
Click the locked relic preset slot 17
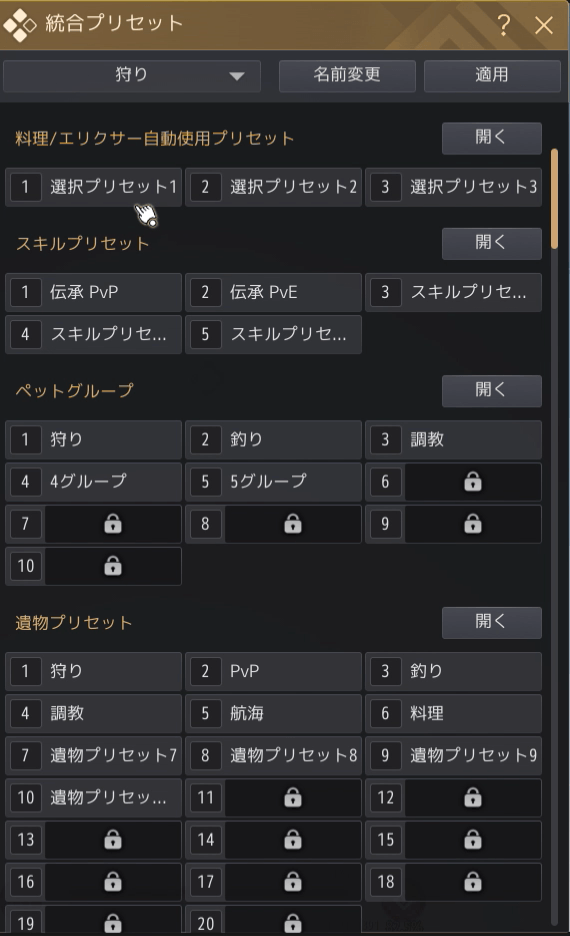[x=273, y=882]
